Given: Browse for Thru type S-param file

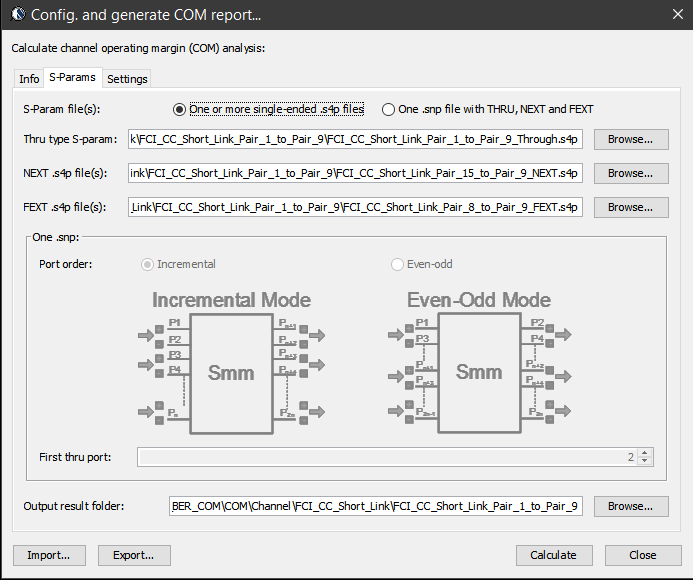Looking at the screenshot, I should (630, 139).
